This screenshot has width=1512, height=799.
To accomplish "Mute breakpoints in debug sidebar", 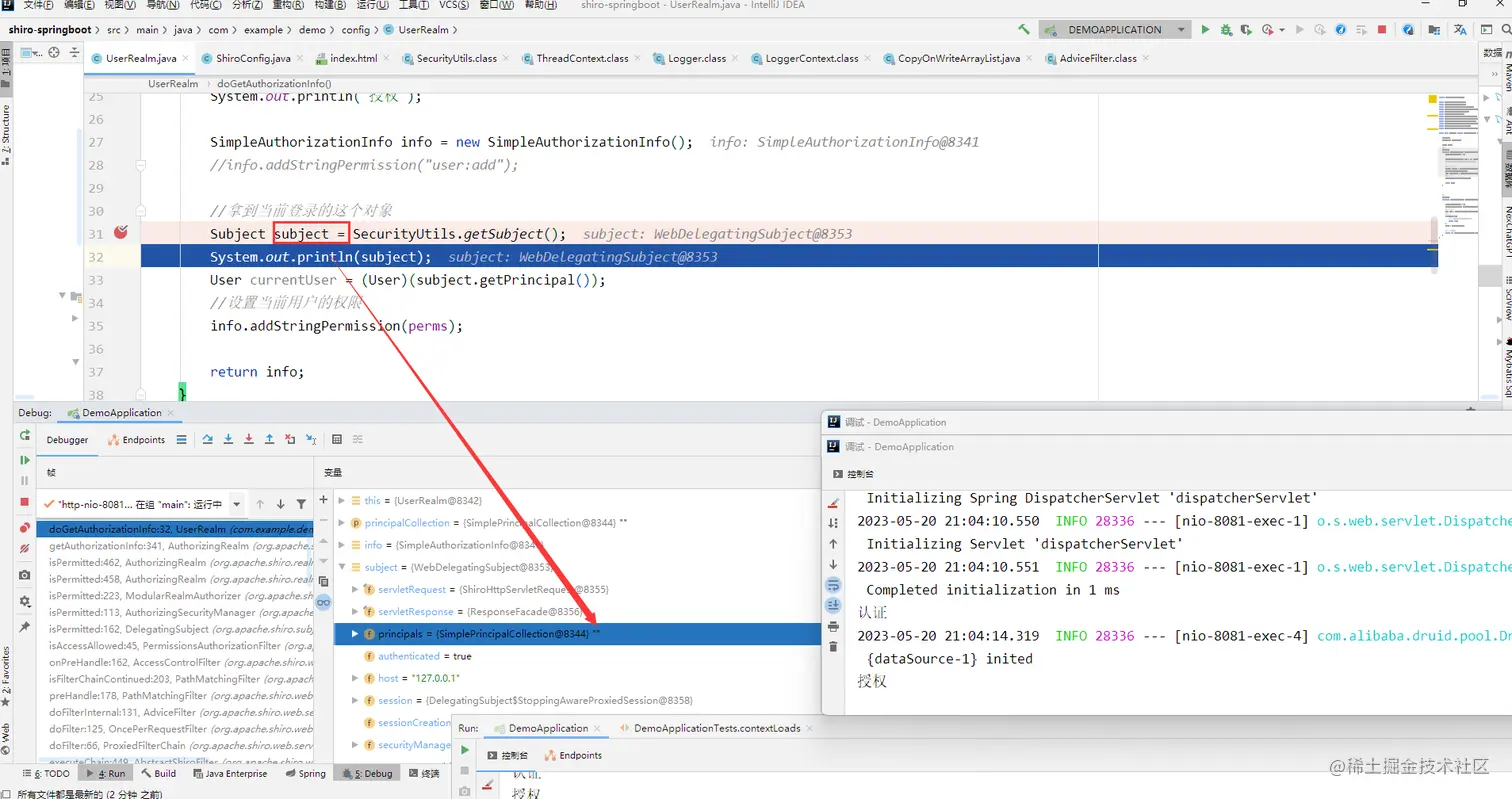I will 25,549.
